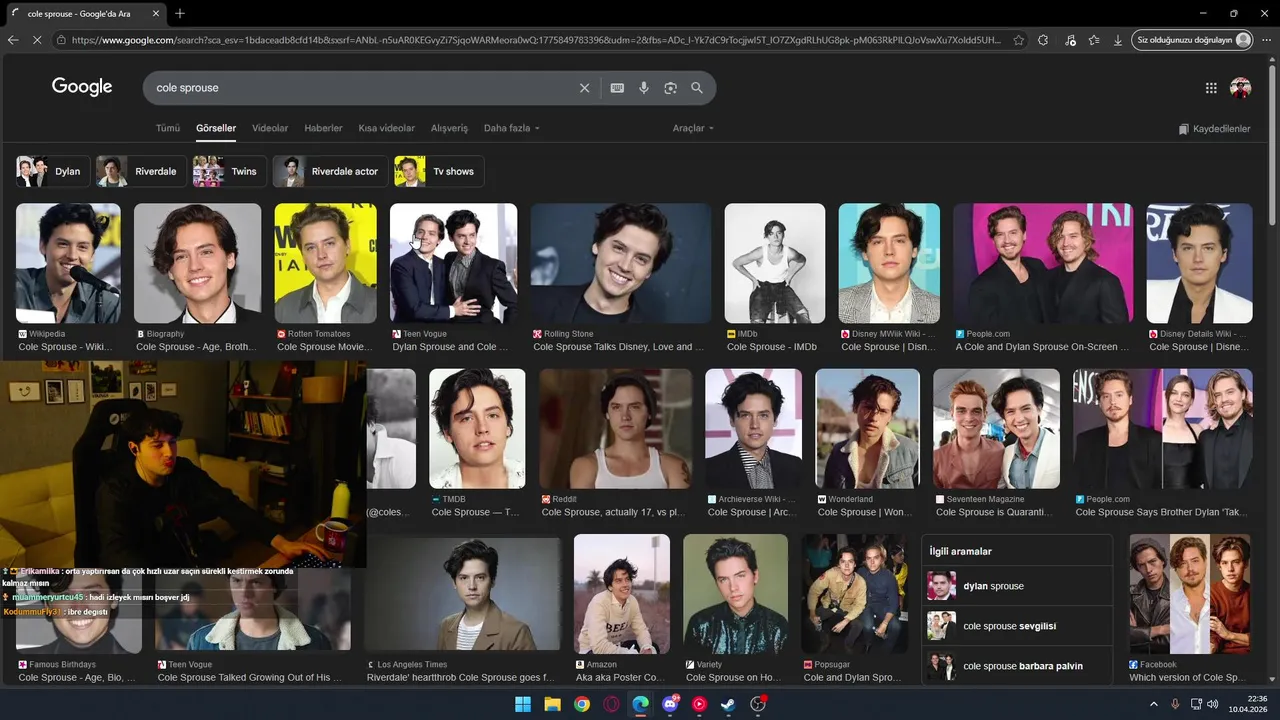1280x720 pixels.
Task: Clear the search box with the X icon
Action: [585, 88]
